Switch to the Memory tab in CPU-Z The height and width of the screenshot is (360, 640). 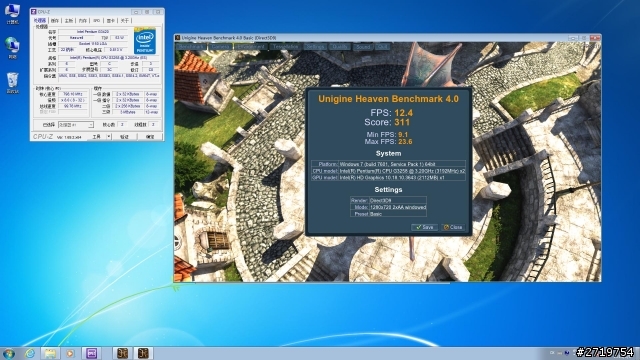(x=83, y=20)
